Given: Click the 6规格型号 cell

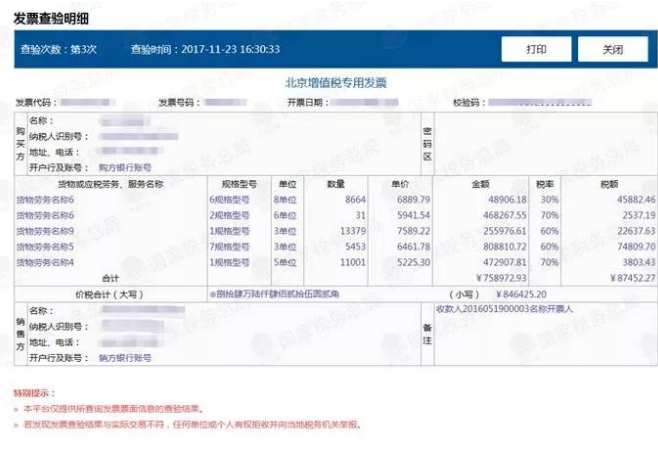Looking at the screenshot, I should 230,200.
